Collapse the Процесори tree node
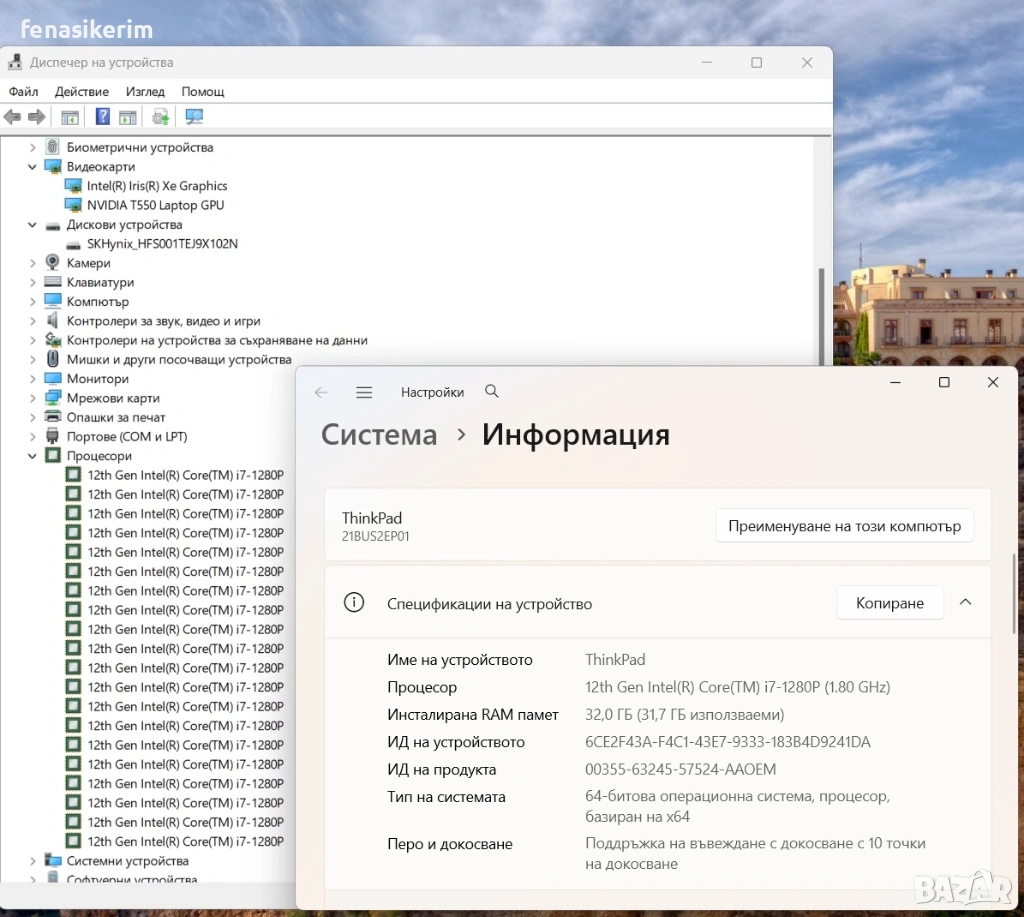This screenshot has width=1024, height=917. point(32,456)
